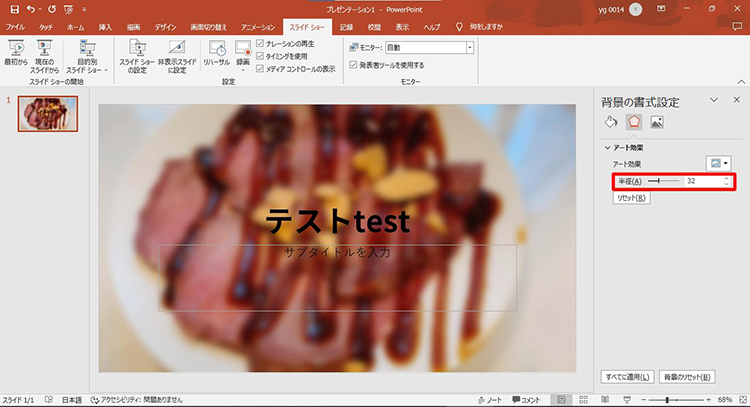
Task: Open the Animation (アニメーション) tab
Action: [x=258, y=25]
